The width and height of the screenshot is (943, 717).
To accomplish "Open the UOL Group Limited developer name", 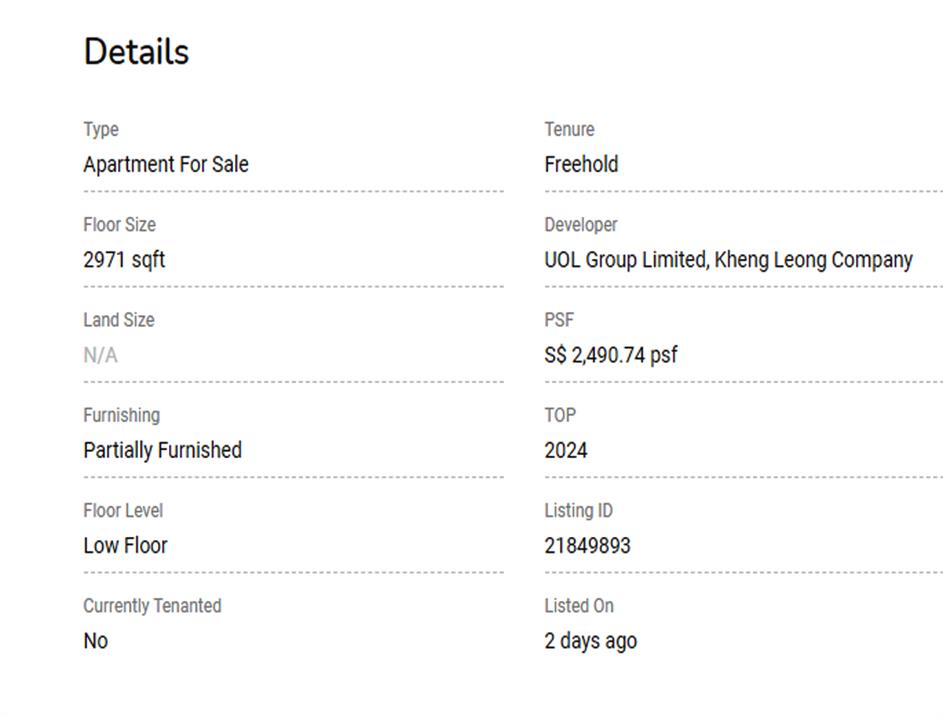I will click(x=624, y=260).
